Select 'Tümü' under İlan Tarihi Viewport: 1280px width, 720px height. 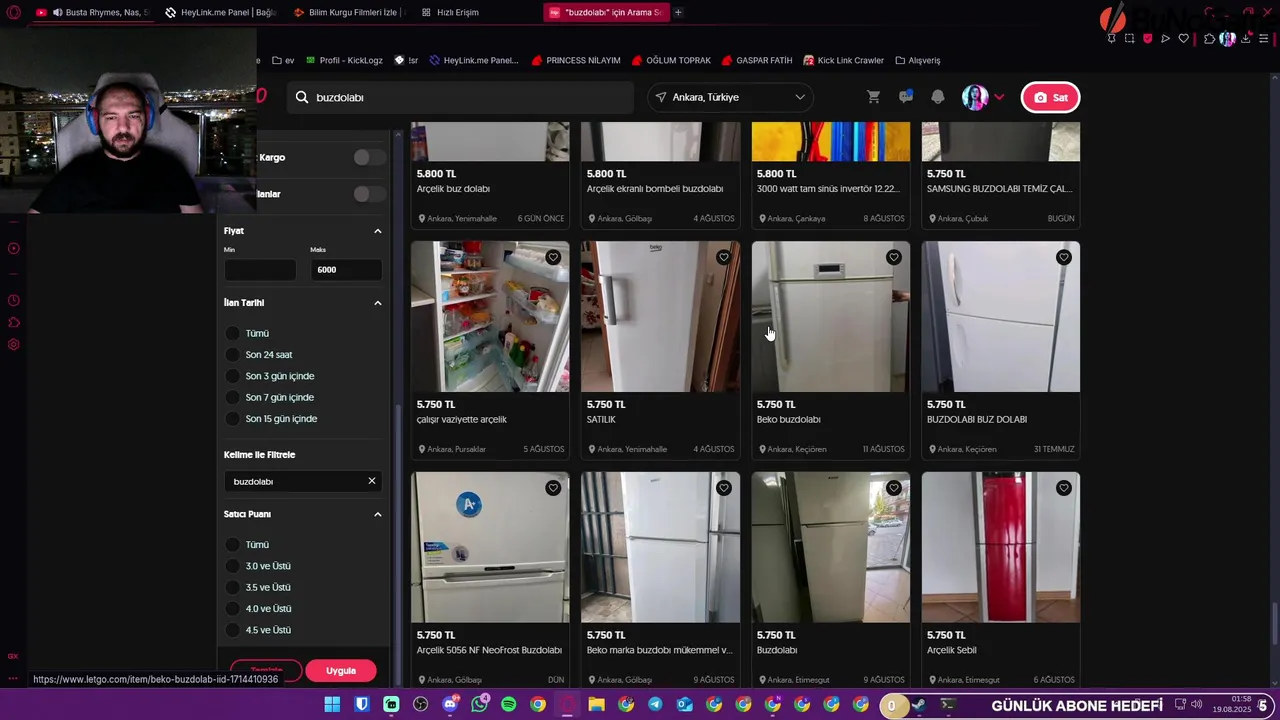pos(233,333)
